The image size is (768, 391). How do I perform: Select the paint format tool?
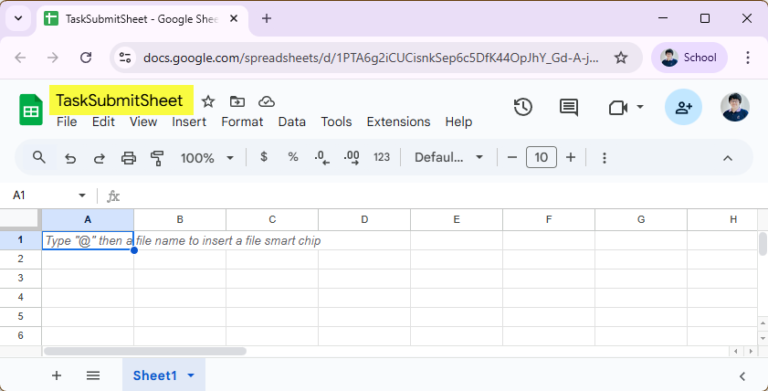[157, 158]
